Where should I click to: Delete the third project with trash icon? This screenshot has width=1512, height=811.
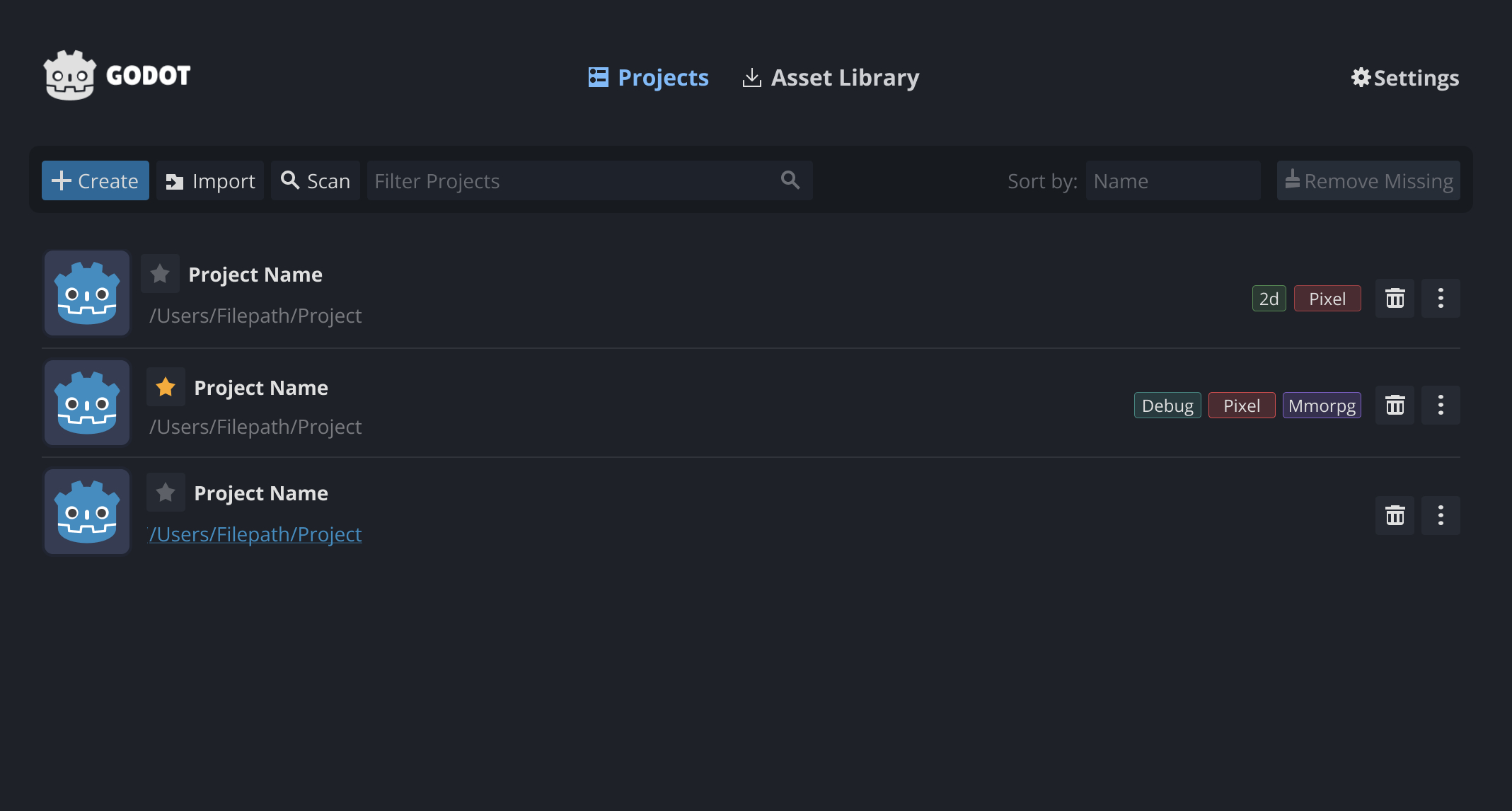point(1395,515)
